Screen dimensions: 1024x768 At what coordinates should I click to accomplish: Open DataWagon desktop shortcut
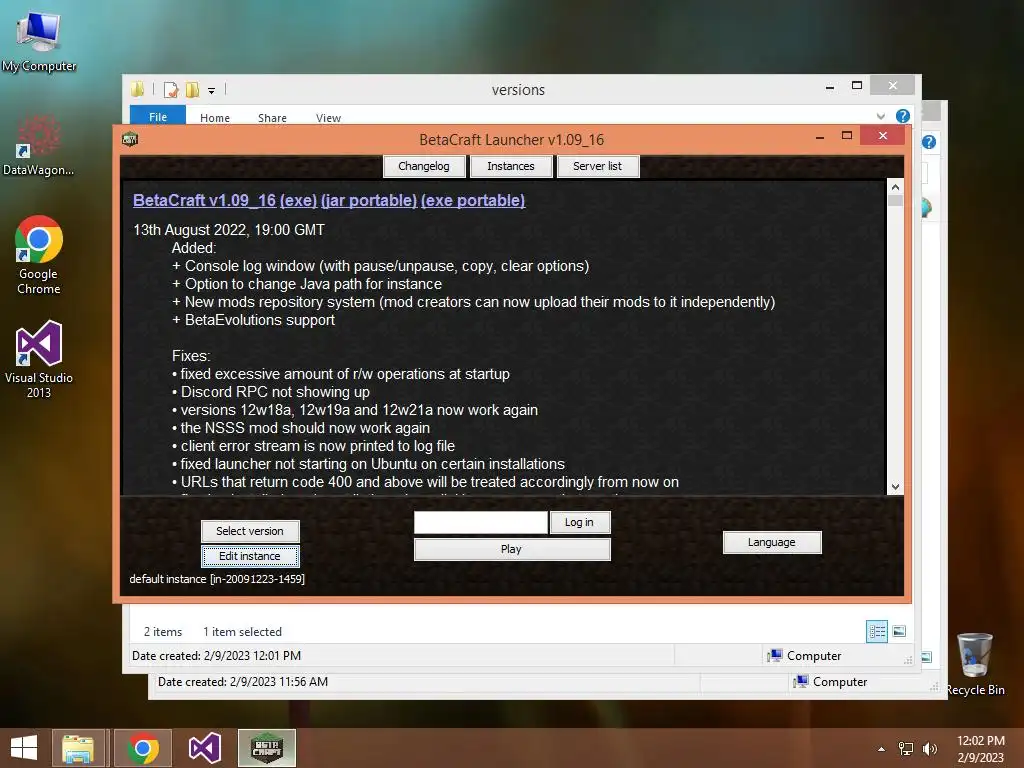click(39, 146)
